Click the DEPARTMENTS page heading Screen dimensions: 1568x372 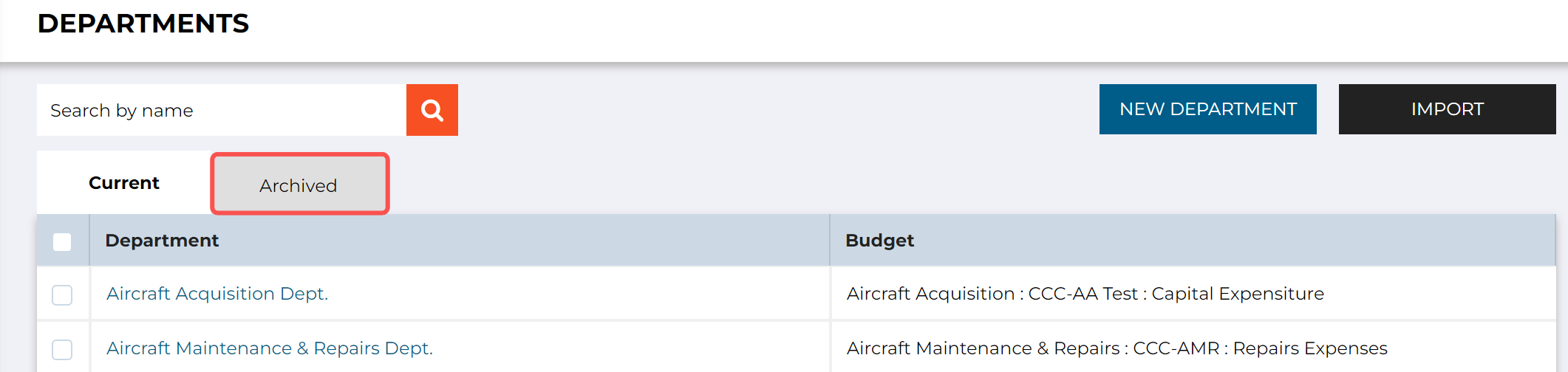143,24
